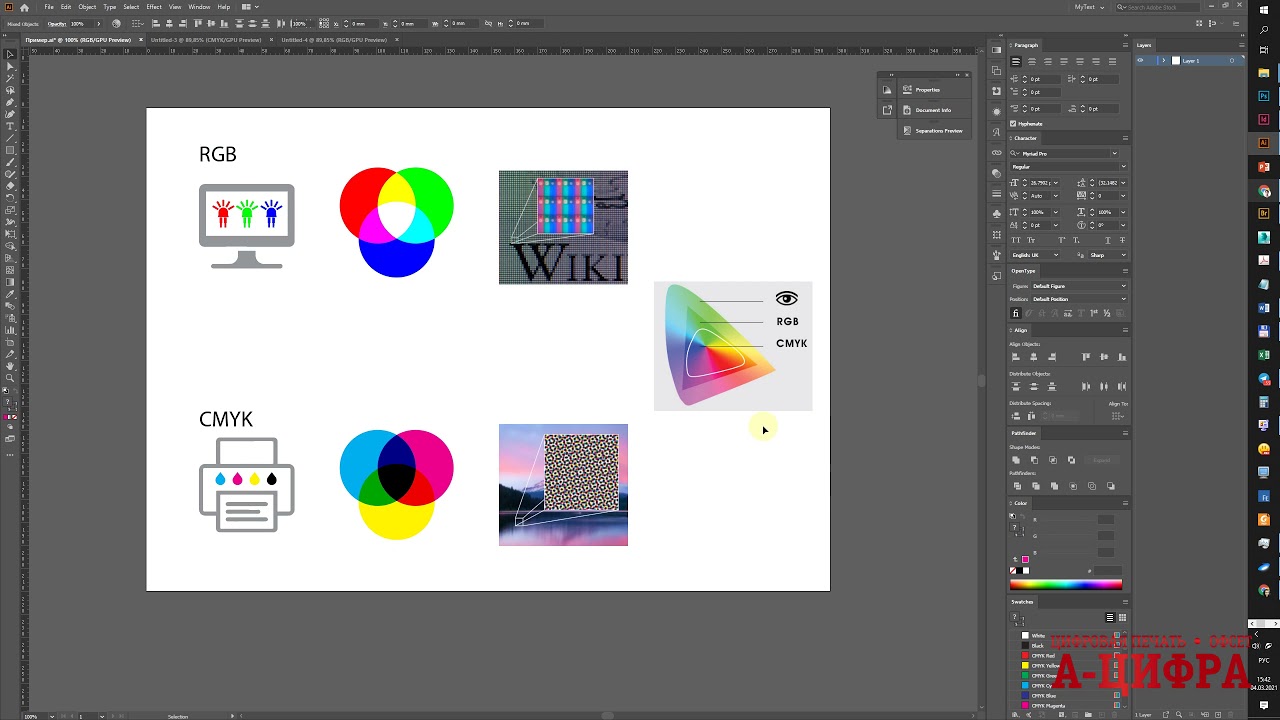The height and width of the screenshot is (720, 1280).
Task: Click Layer 1 target circle
Action: tap(1232, 61)
